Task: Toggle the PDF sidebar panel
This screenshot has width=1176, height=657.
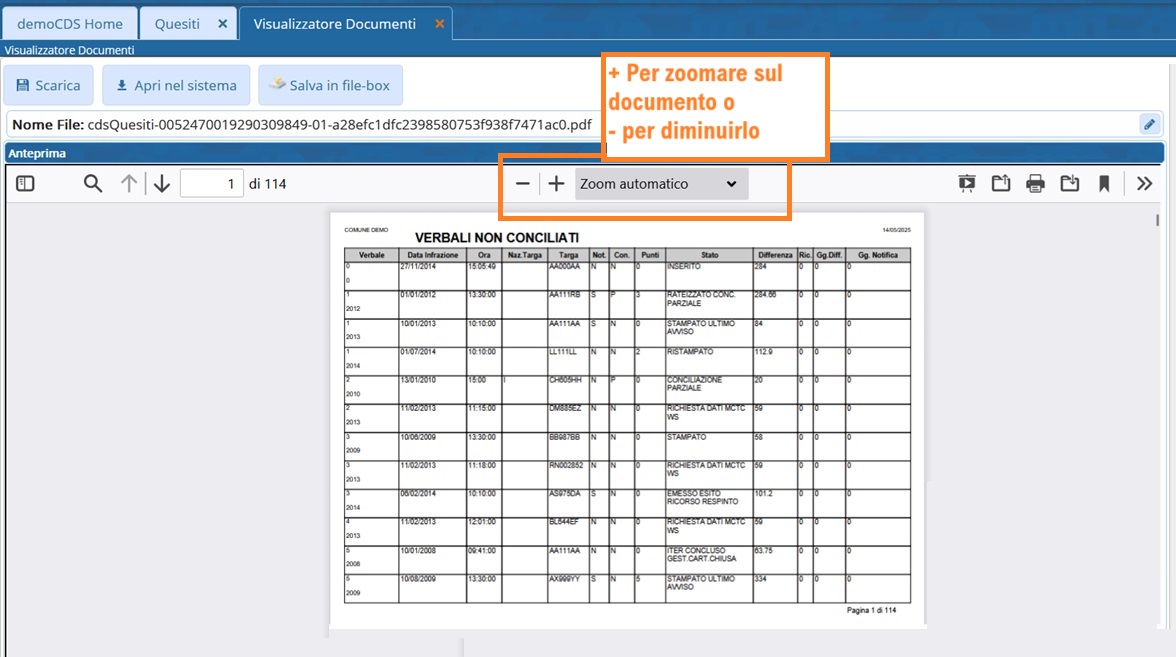Action: click(x=25, y=184)
